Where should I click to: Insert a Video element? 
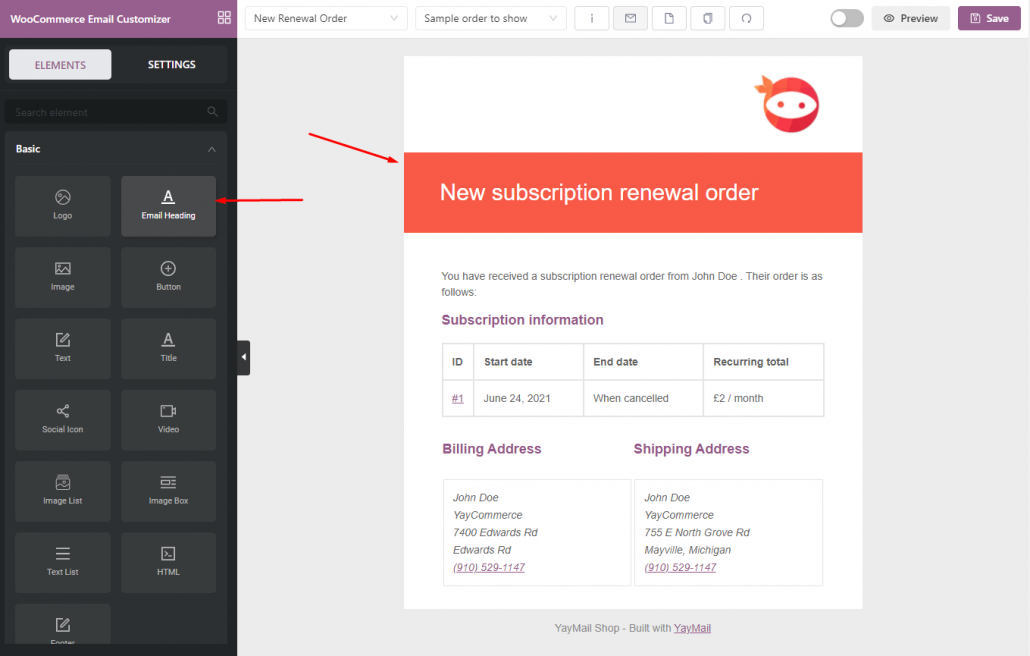tap(168, 420)
